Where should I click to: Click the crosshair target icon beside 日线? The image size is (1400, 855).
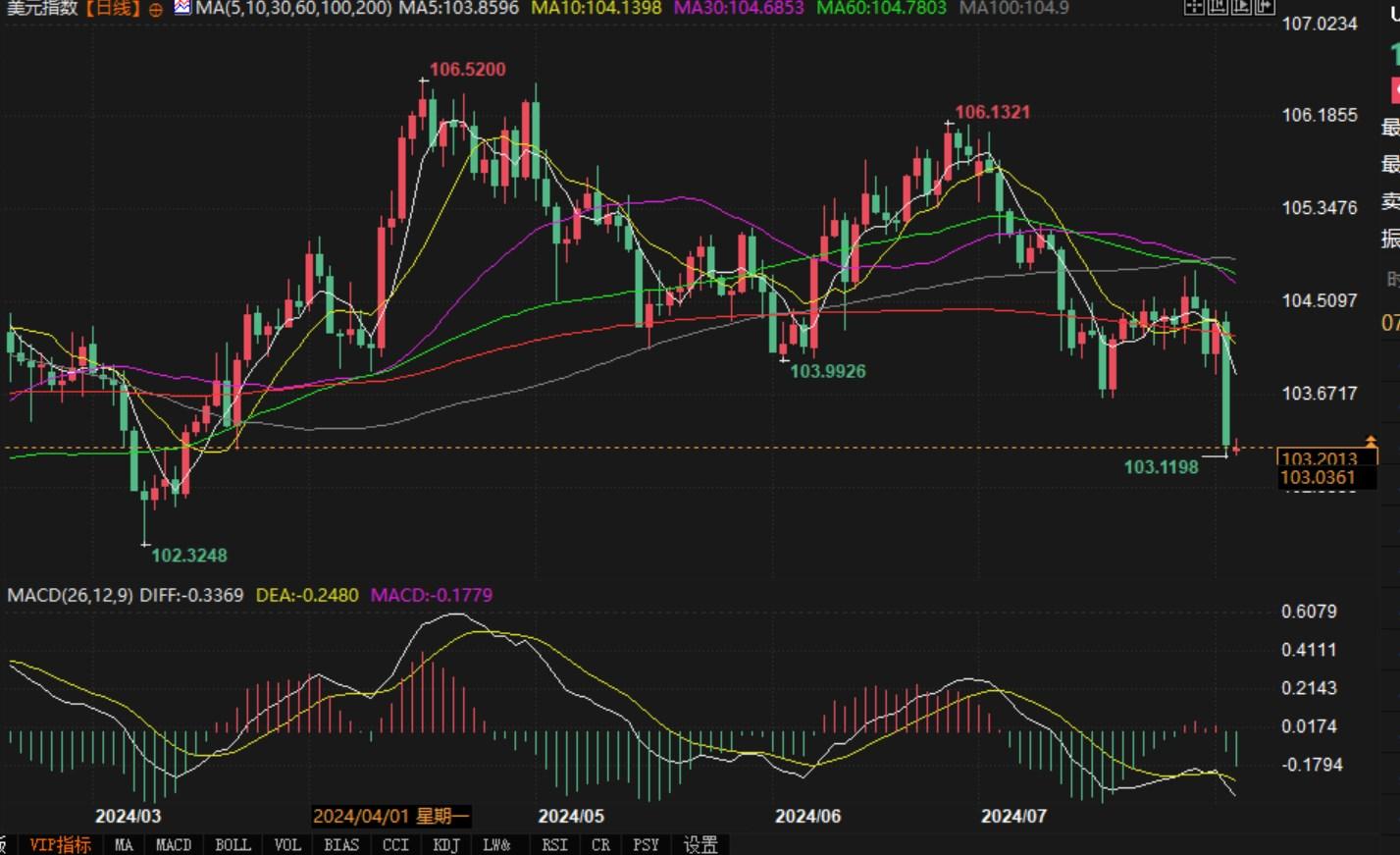156,10
